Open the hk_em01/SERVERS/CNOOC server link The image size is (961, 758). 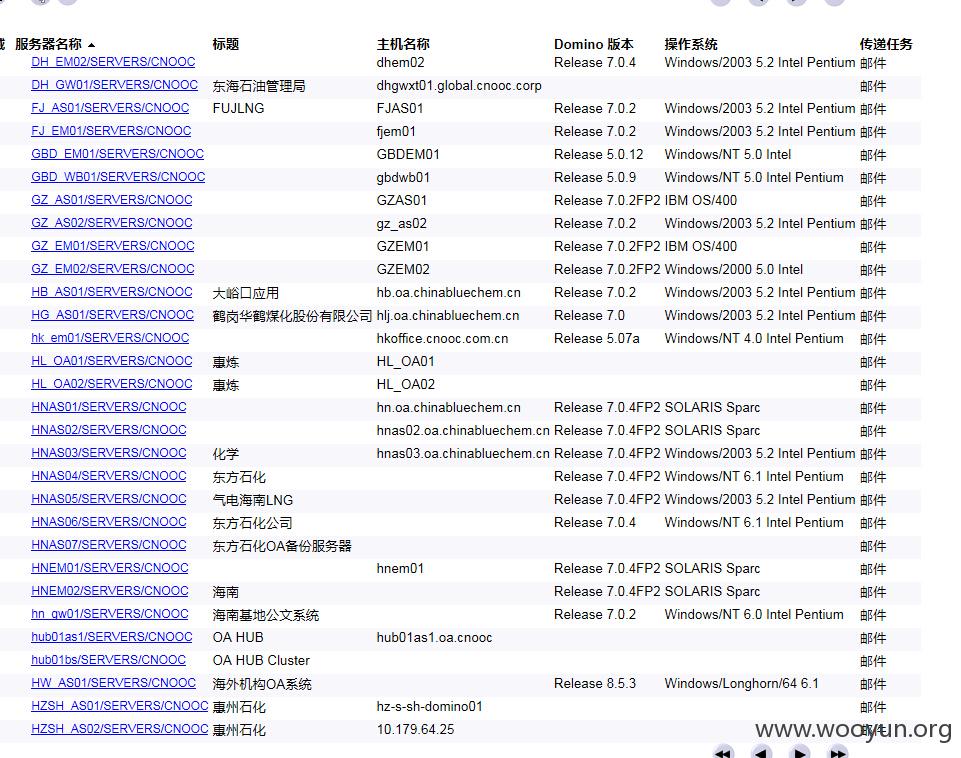[110, 338]
